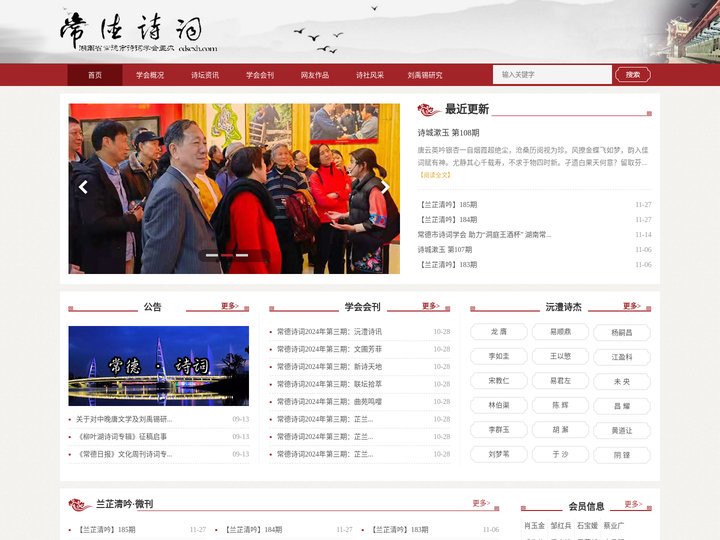Open 常德诗词2024年第三期：文圃芳菲
The height and width of the screenshot is (540, 720).
coord(329,349)
